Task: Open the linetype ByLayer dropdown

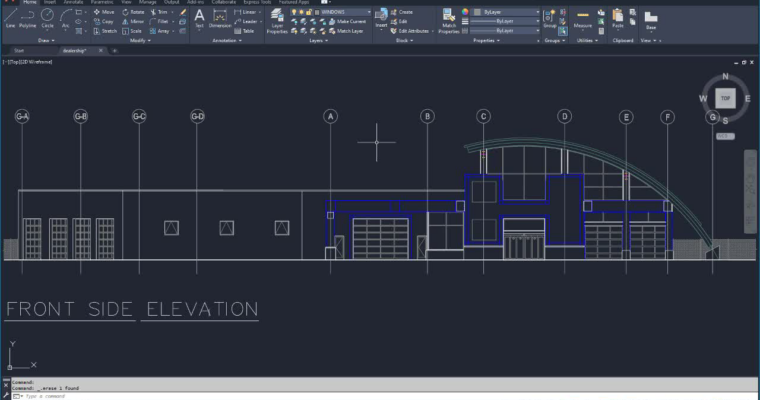Action: [x=538, y=31]
